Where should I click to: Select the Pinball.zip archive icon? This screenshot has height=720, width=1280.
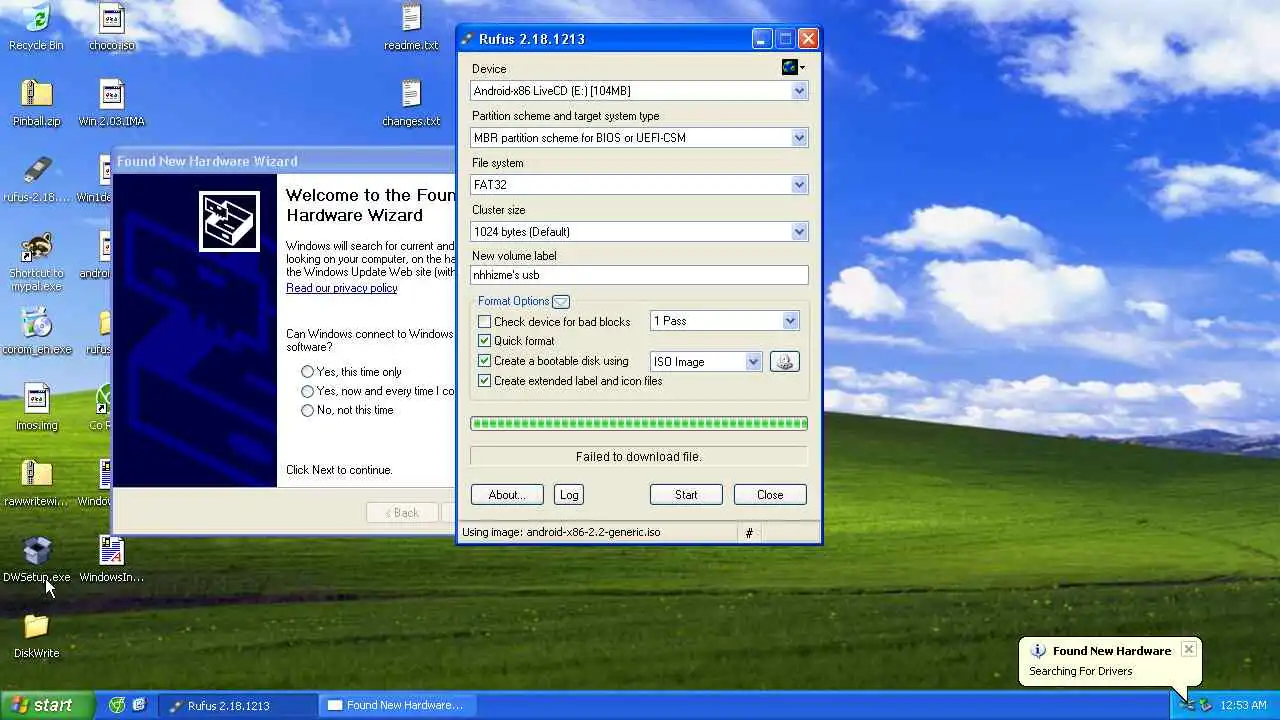[x=36, y=103]
